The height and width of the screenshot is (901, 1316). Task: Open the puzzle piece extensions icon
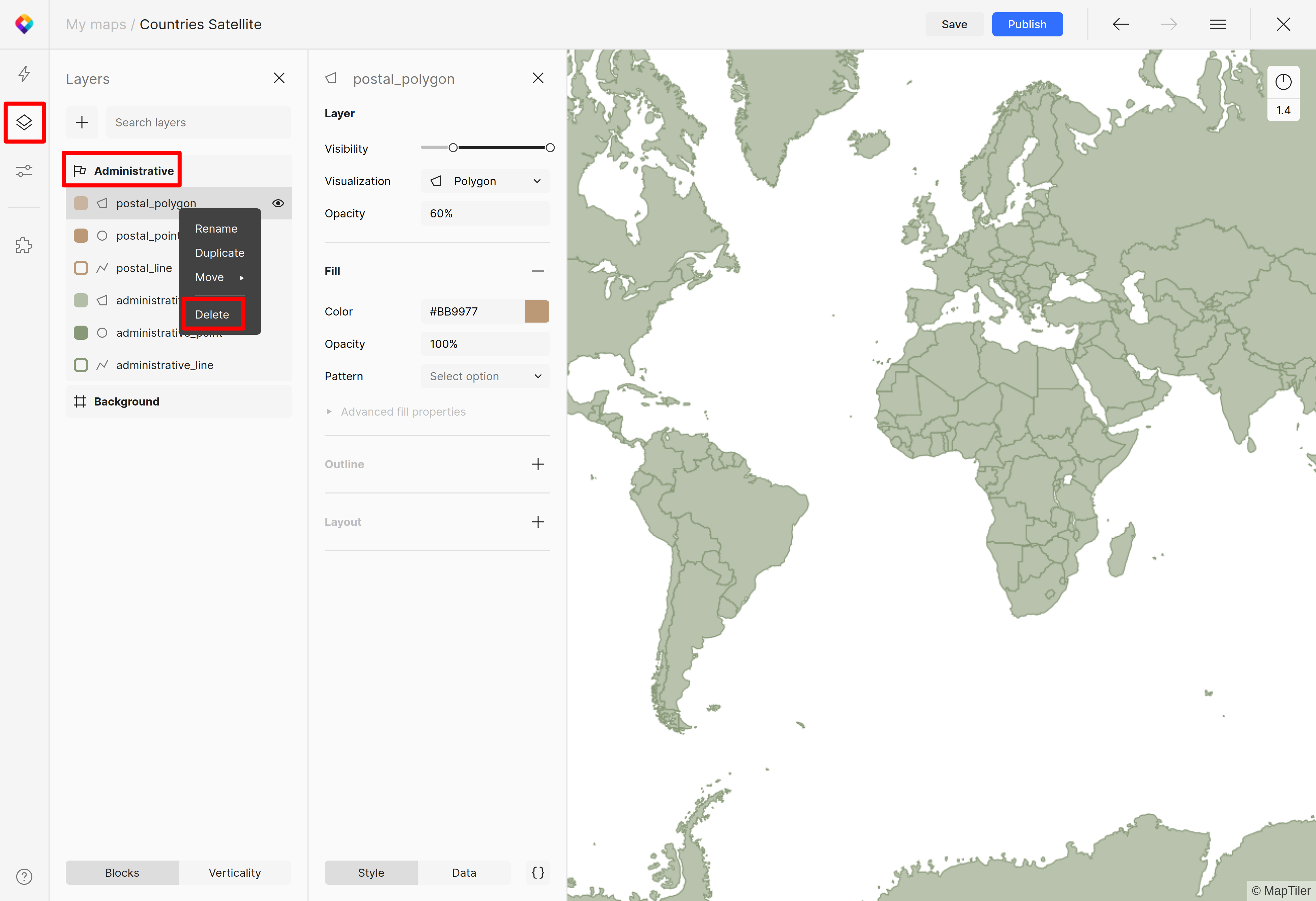click(x=24, y=245)
